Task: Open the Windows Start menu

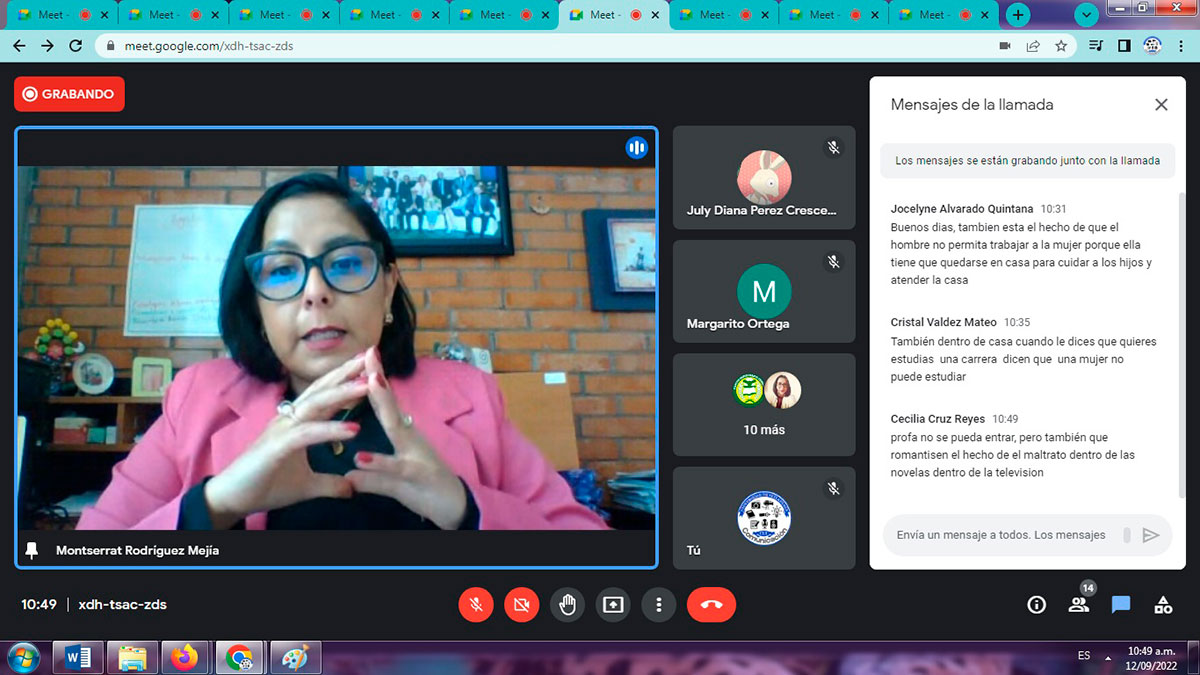Action: pos(24,658)
